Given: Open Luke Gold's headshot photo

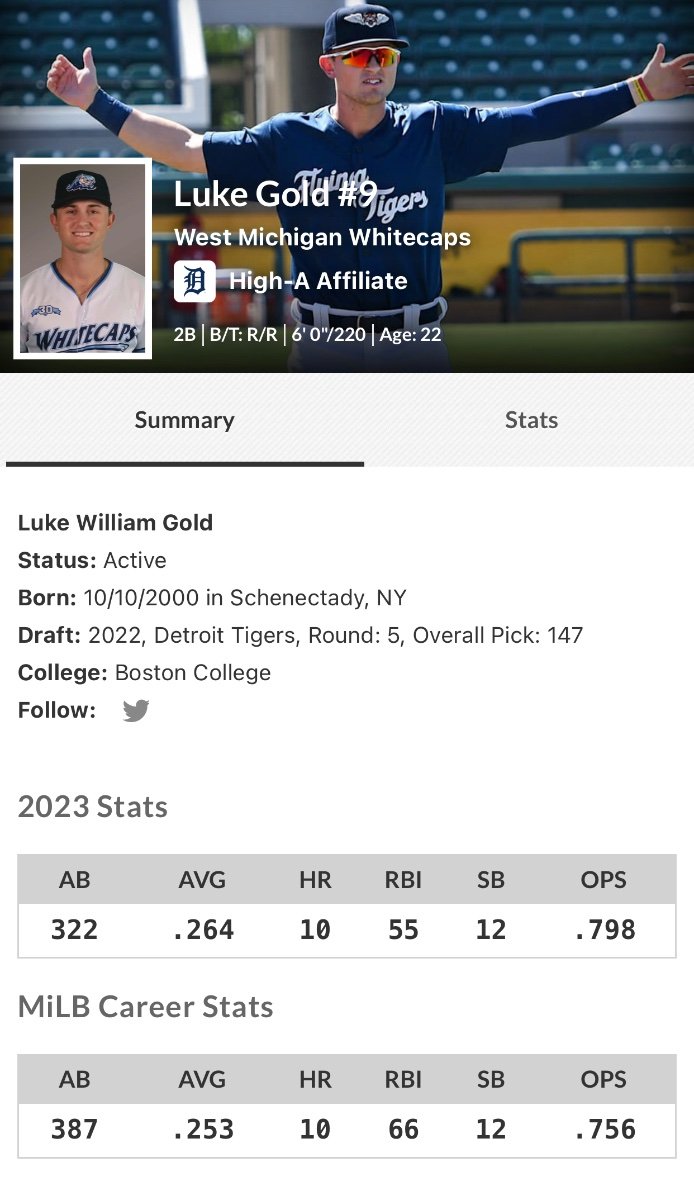Looking at the screenshot, I should coord(83,258).
